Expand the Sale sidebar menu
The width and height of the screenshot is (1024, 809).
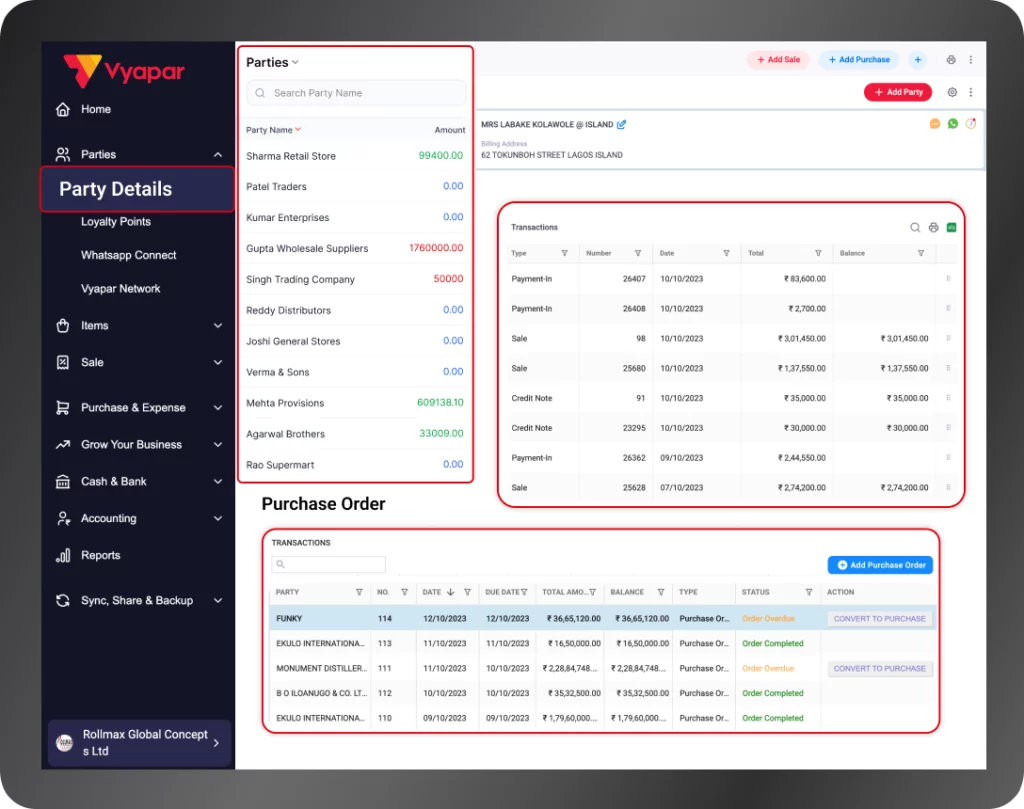(91, 362)
